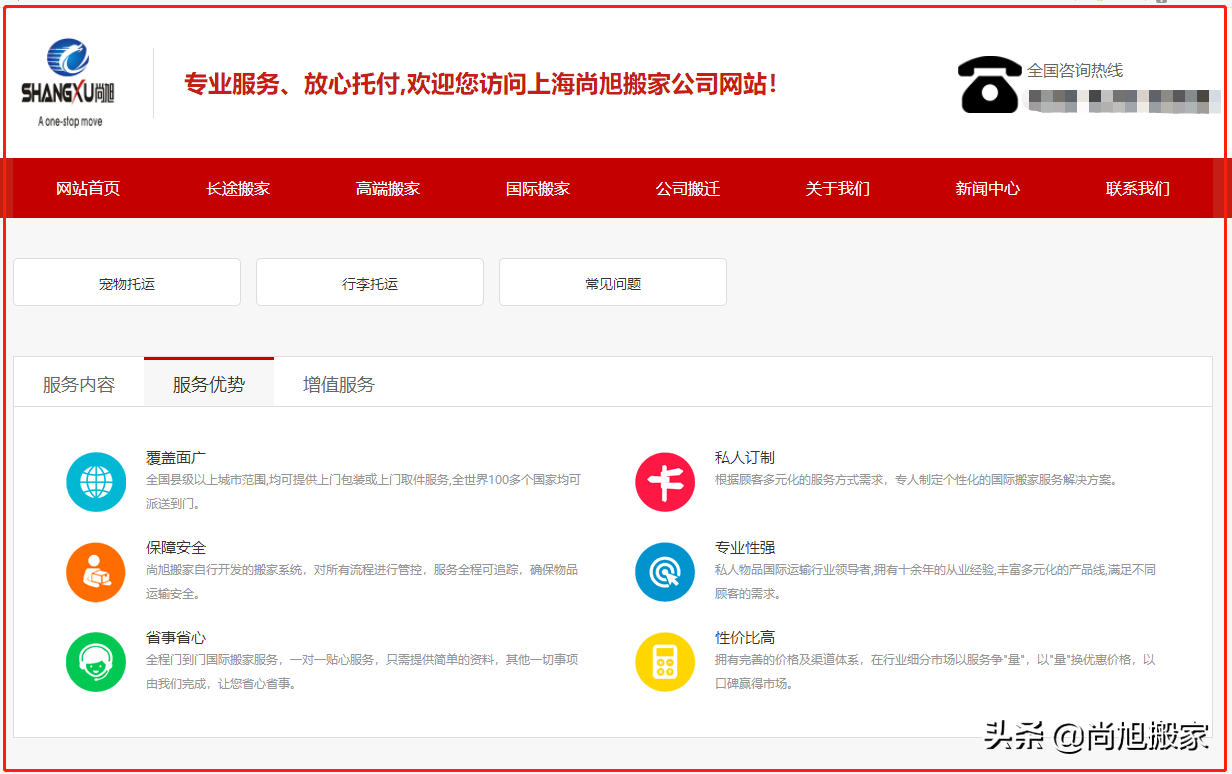Click the black telephone hotline icon
The width and height of the screenshot is (1232, 774).
[990, 84]
